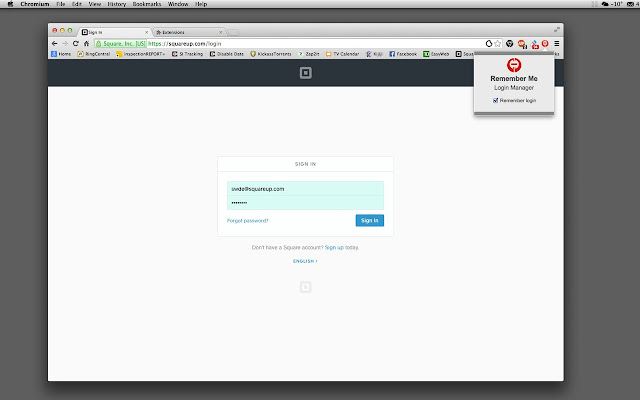Close the Sign In tab
This screenshot has height=400, width=640.
pos(147,32)
